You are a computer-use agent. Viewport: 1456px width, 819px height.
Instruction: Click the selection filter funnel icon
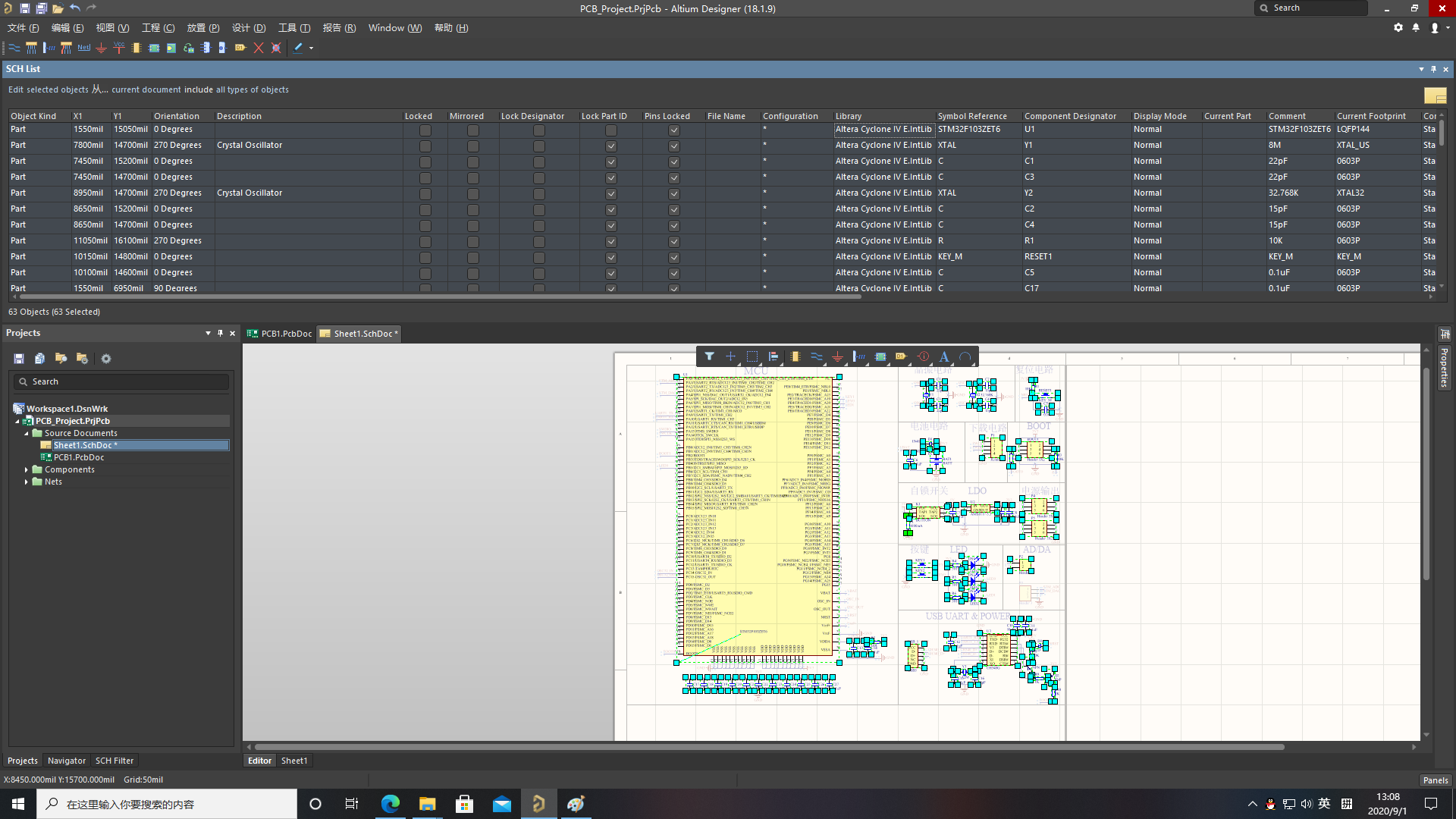709,356
